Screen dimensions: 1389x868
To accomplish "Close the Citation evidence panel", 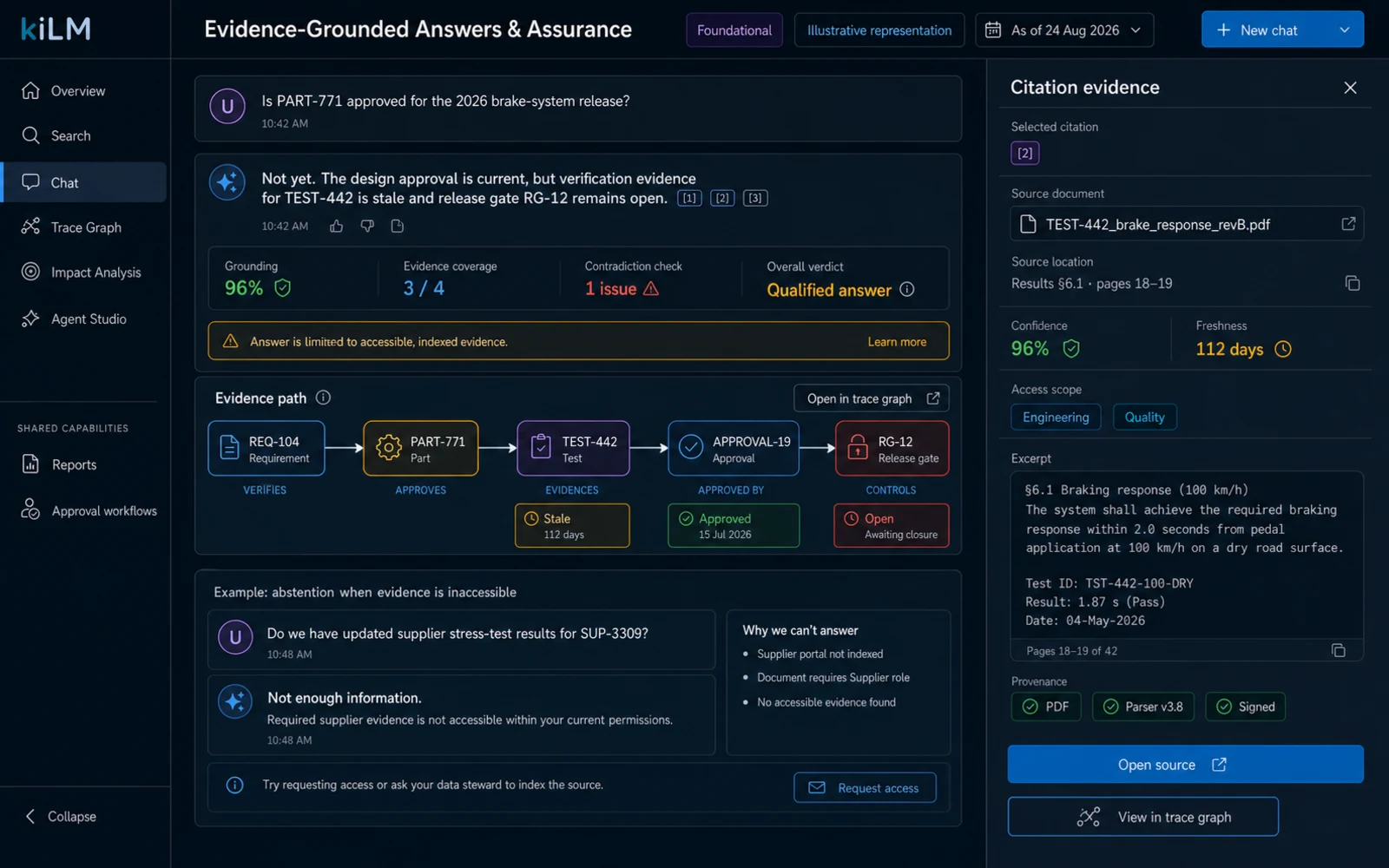I will pyautogui.click(x=1350, y=88).
